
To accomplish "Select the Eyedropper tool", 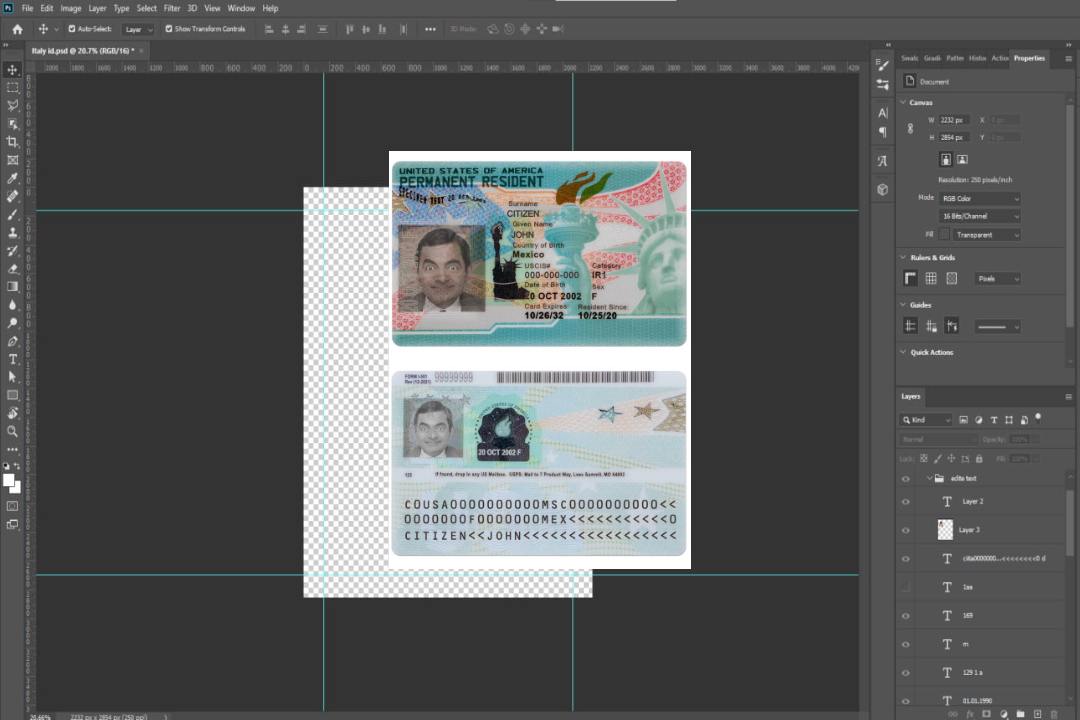I will 12,178.
